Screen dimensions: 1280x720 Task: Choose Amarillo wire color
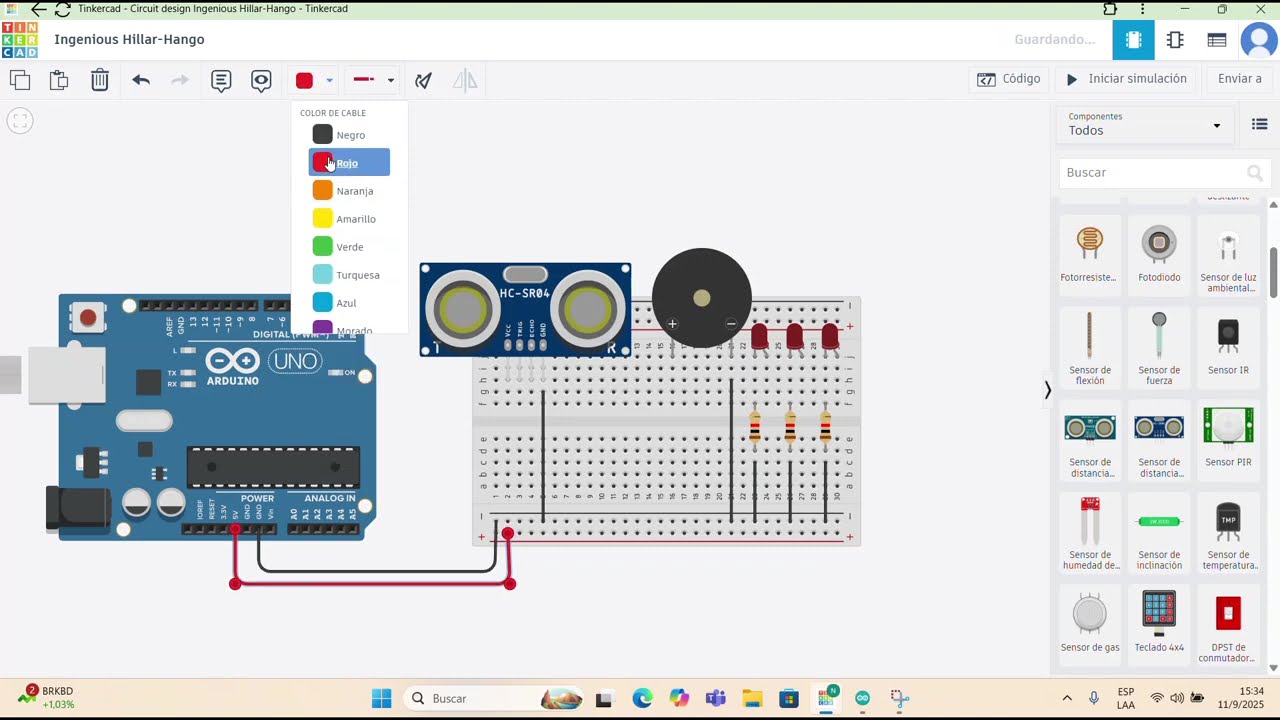click(x=349, y=218)
